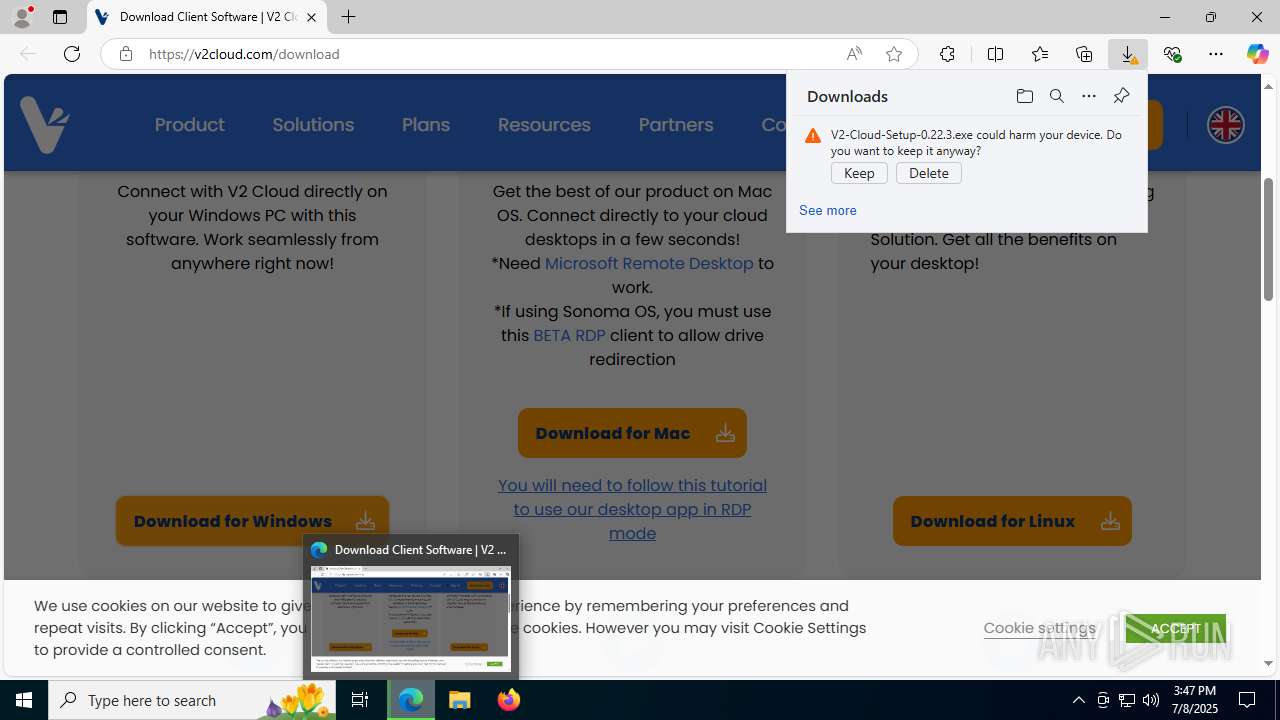1280x720 pixels.
Task: Open Browser essentials icon
Action: pos(1172,54)
